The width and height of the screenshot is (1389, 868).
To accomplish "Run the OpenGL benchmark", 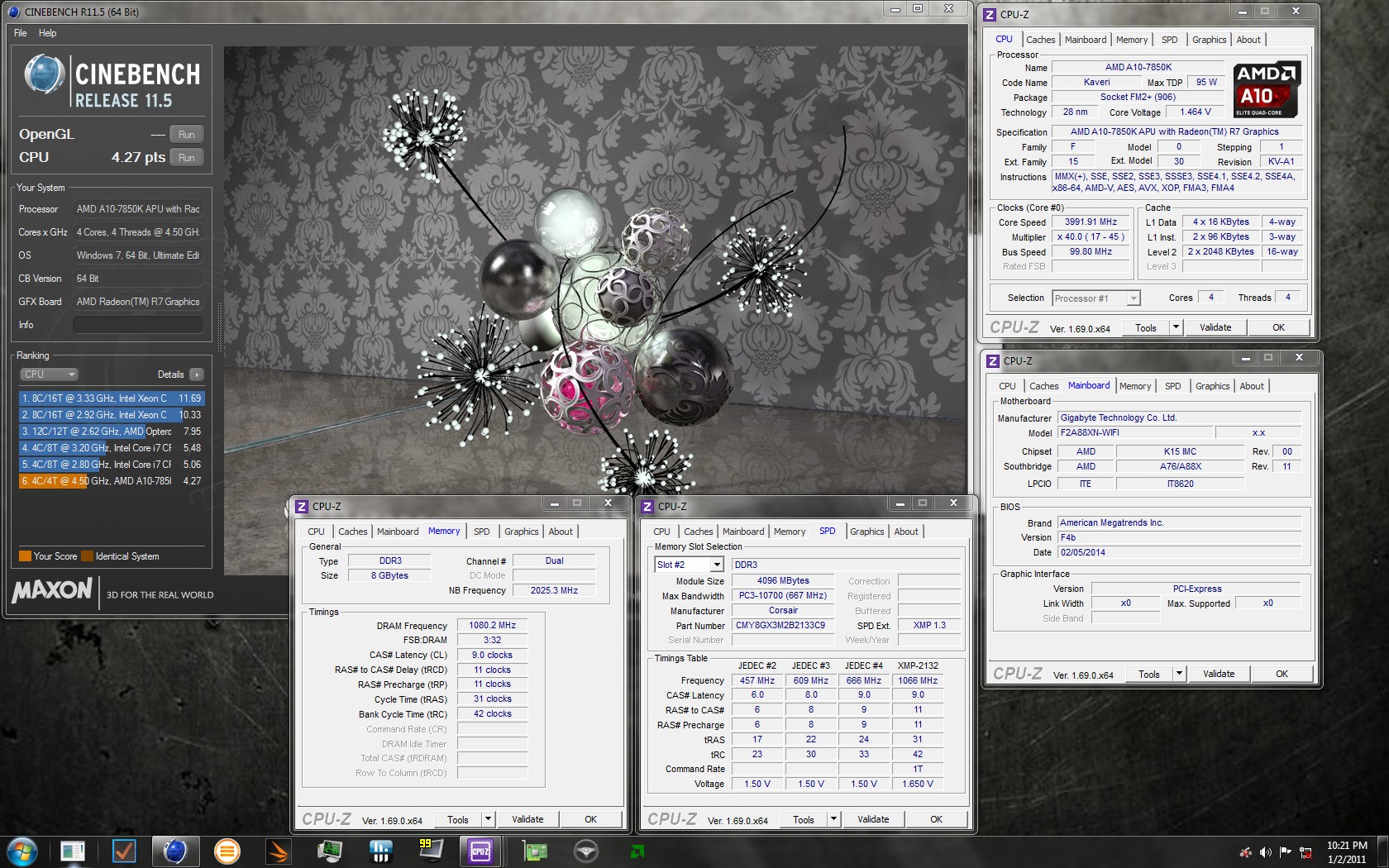I will (x=186, y=135).
